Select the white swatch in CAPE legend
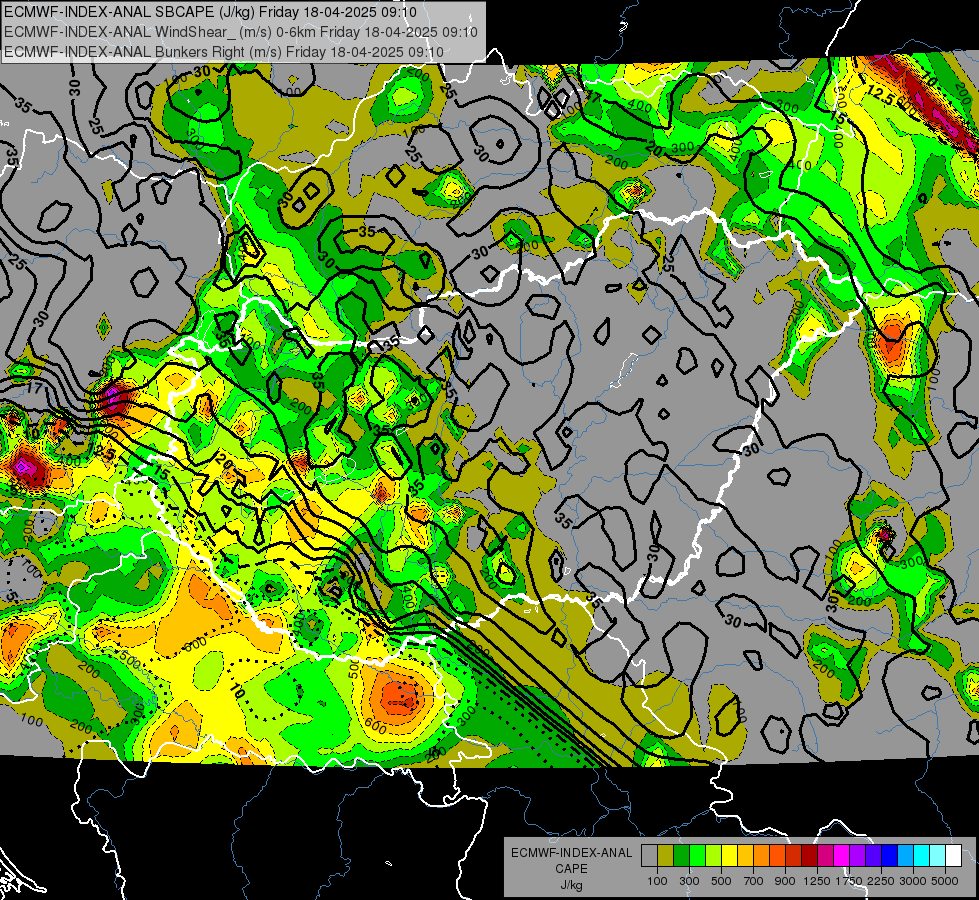The height and width of the screenshot is (900, 979). pos(954,856)
